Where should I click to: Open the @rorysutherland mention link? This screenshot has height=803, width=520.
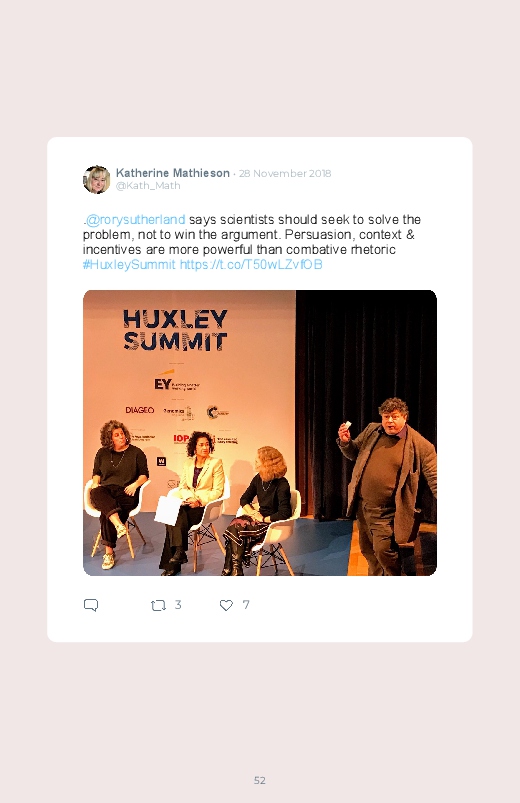(x=135, y=220)
